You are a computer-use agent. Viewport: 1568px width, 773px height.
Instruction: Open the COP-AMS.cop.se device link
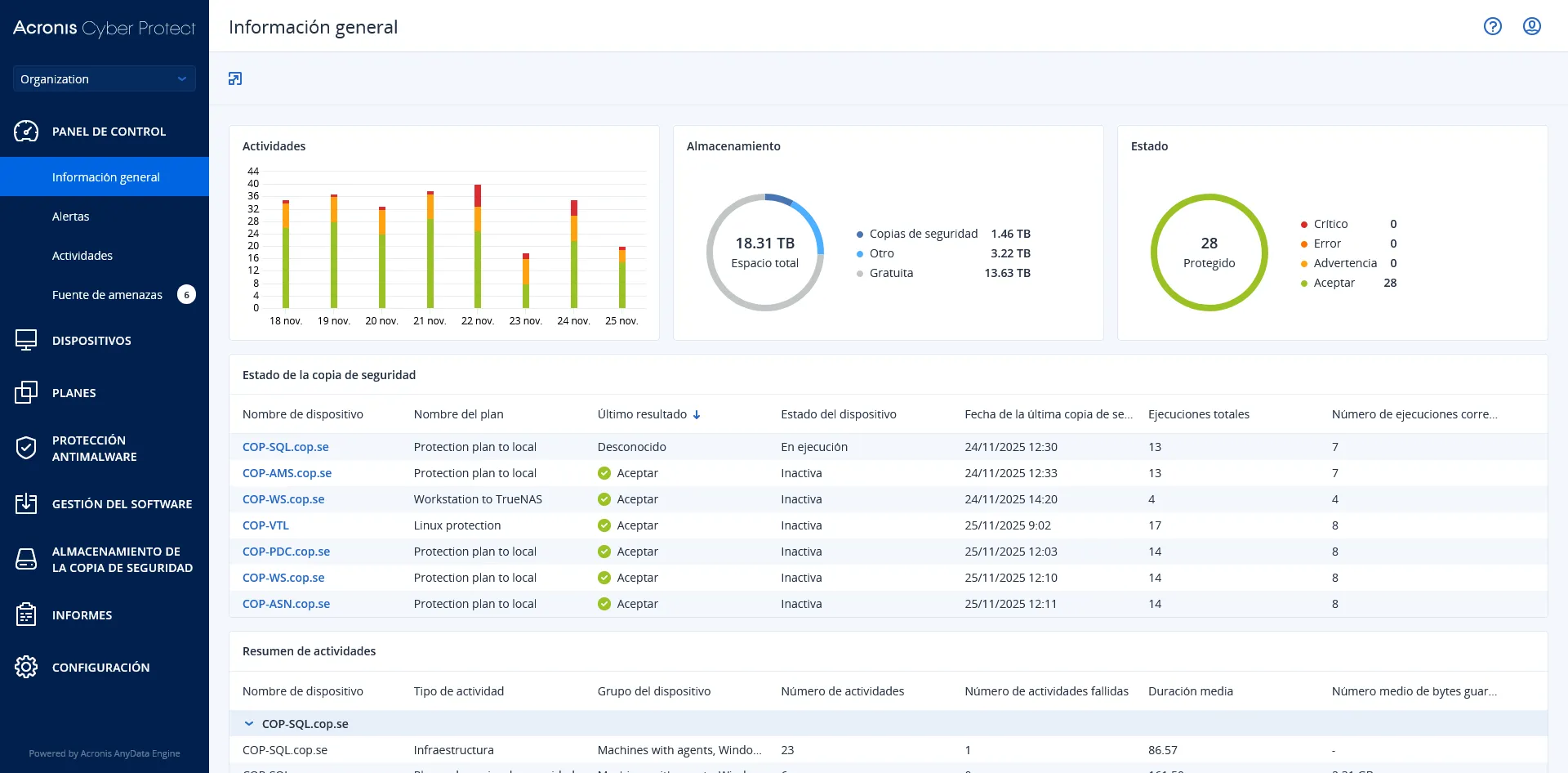(287, 473)
